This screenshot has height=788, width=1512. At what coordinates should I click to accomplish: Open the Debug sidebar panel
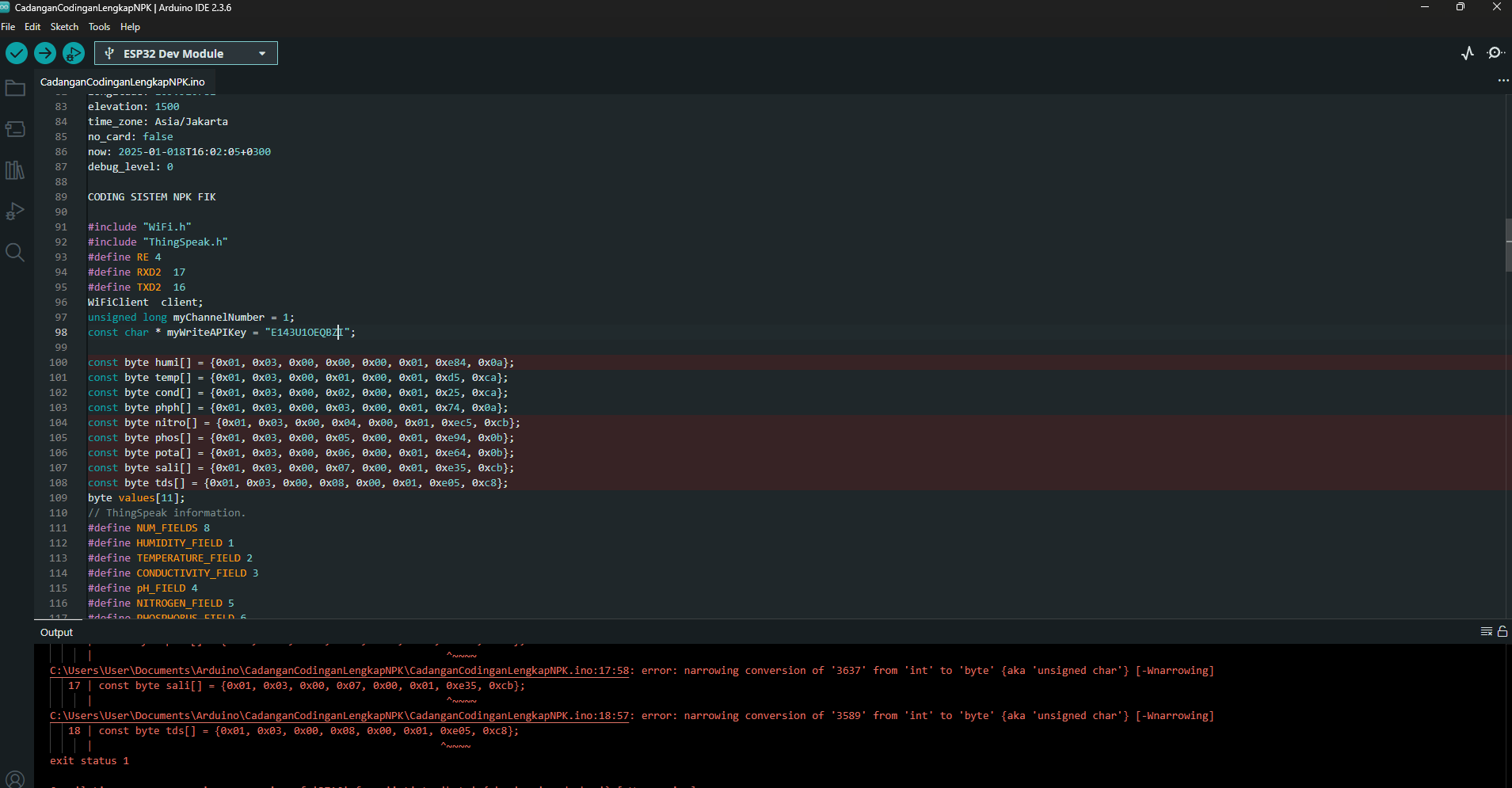15,211
